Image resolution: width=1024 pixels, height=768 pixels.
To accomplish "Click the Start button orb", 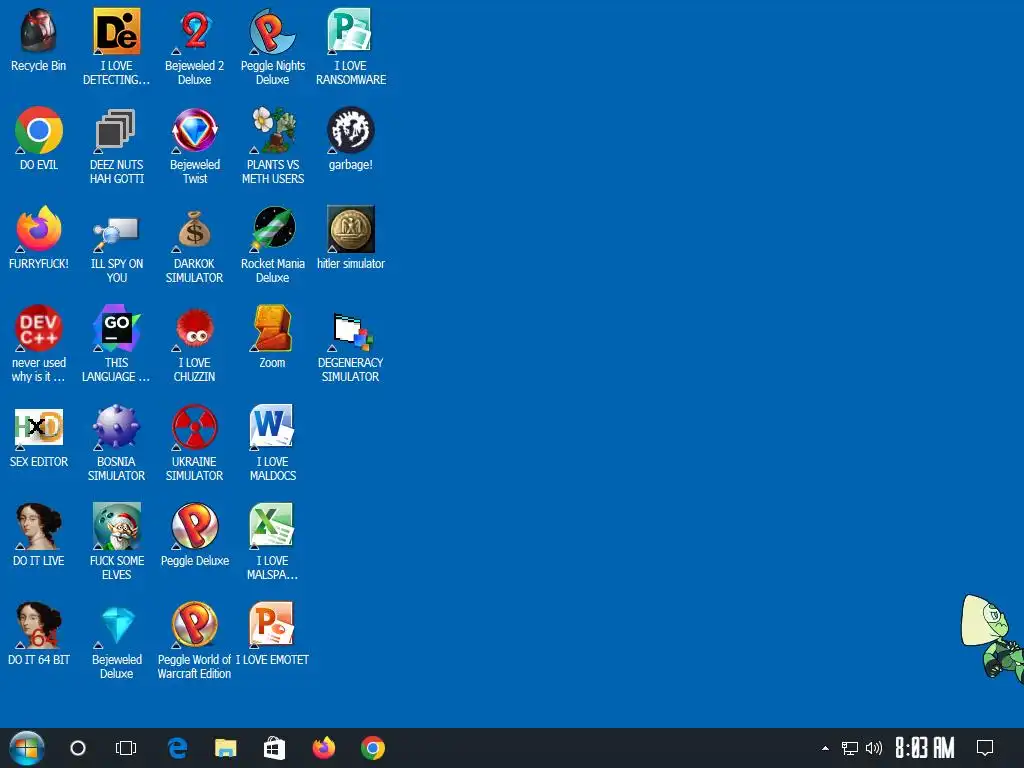I will click(27, 748).
